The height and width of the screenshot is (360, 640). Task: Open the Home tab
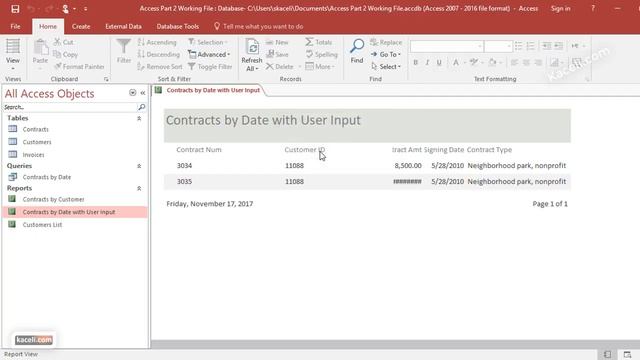tap(48, 27)
